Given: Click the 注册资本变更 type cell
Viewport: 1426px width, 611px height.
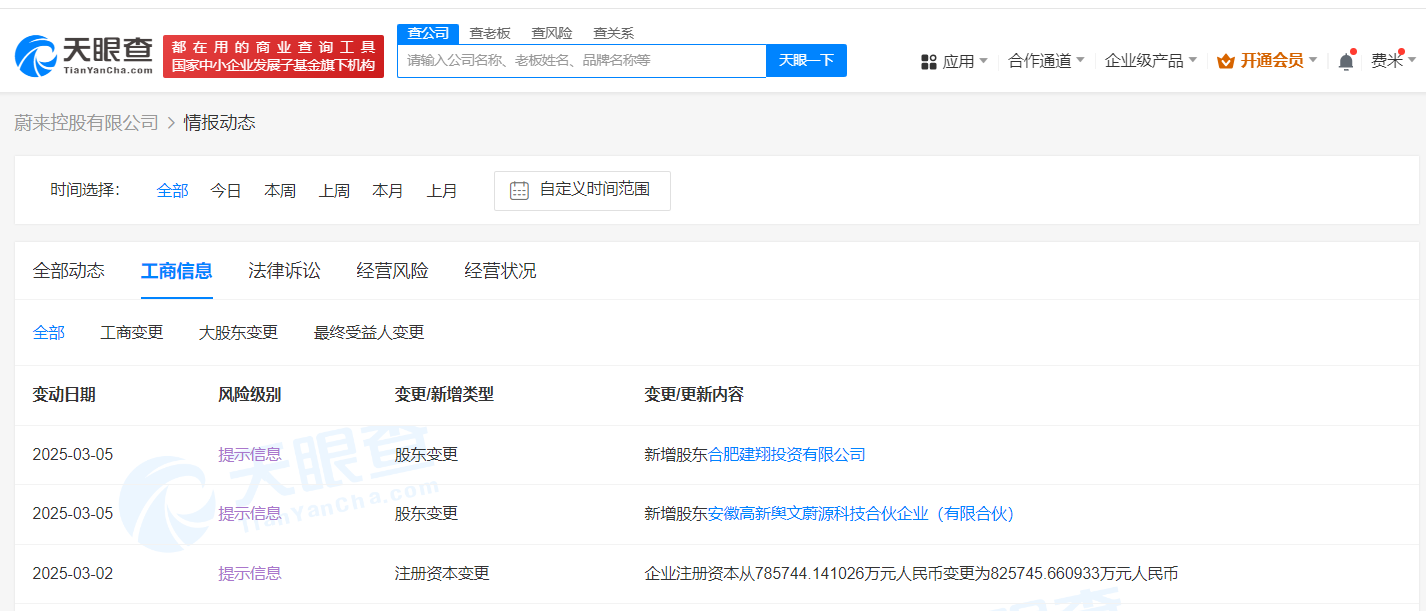Looking at the screenshot, I should (442, 574).
